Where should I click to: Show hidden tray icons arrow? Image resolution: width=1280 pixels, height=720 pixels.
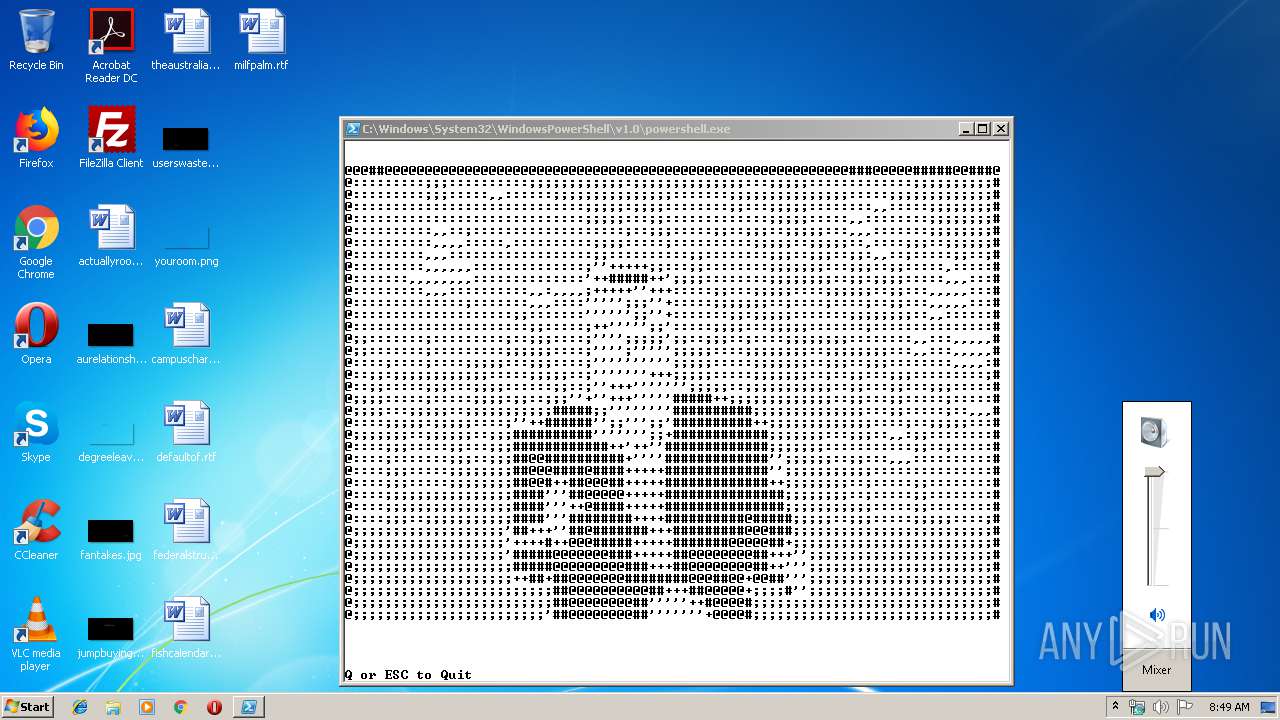tap(1116, 707)
